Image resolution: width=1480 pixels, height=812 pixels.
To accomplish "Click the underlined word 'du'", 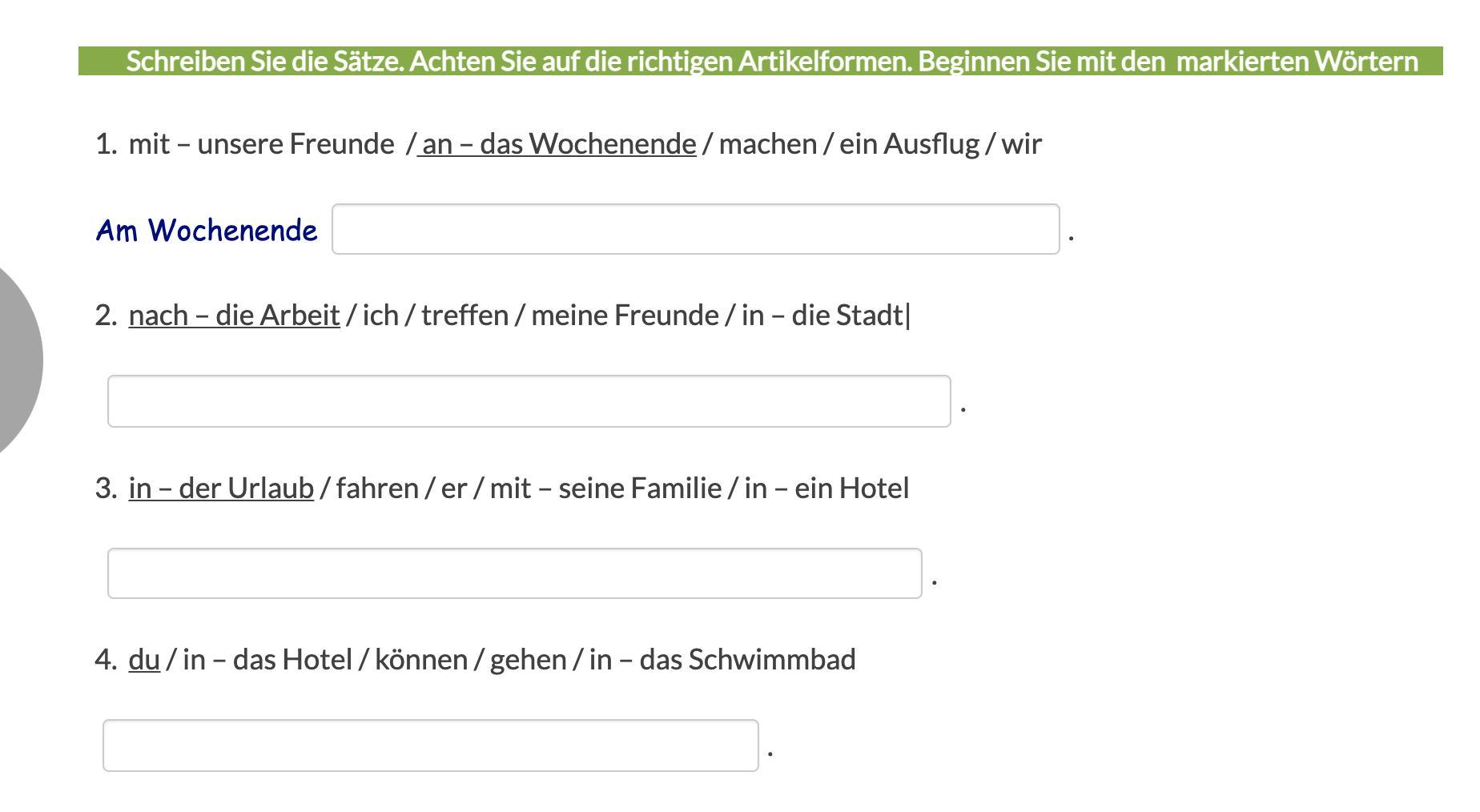I will coord(144,660).
